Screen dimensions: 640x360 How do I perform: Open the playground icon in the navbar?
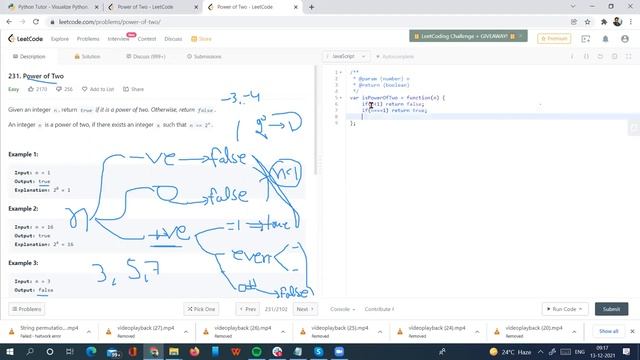(x=586, y=39)
